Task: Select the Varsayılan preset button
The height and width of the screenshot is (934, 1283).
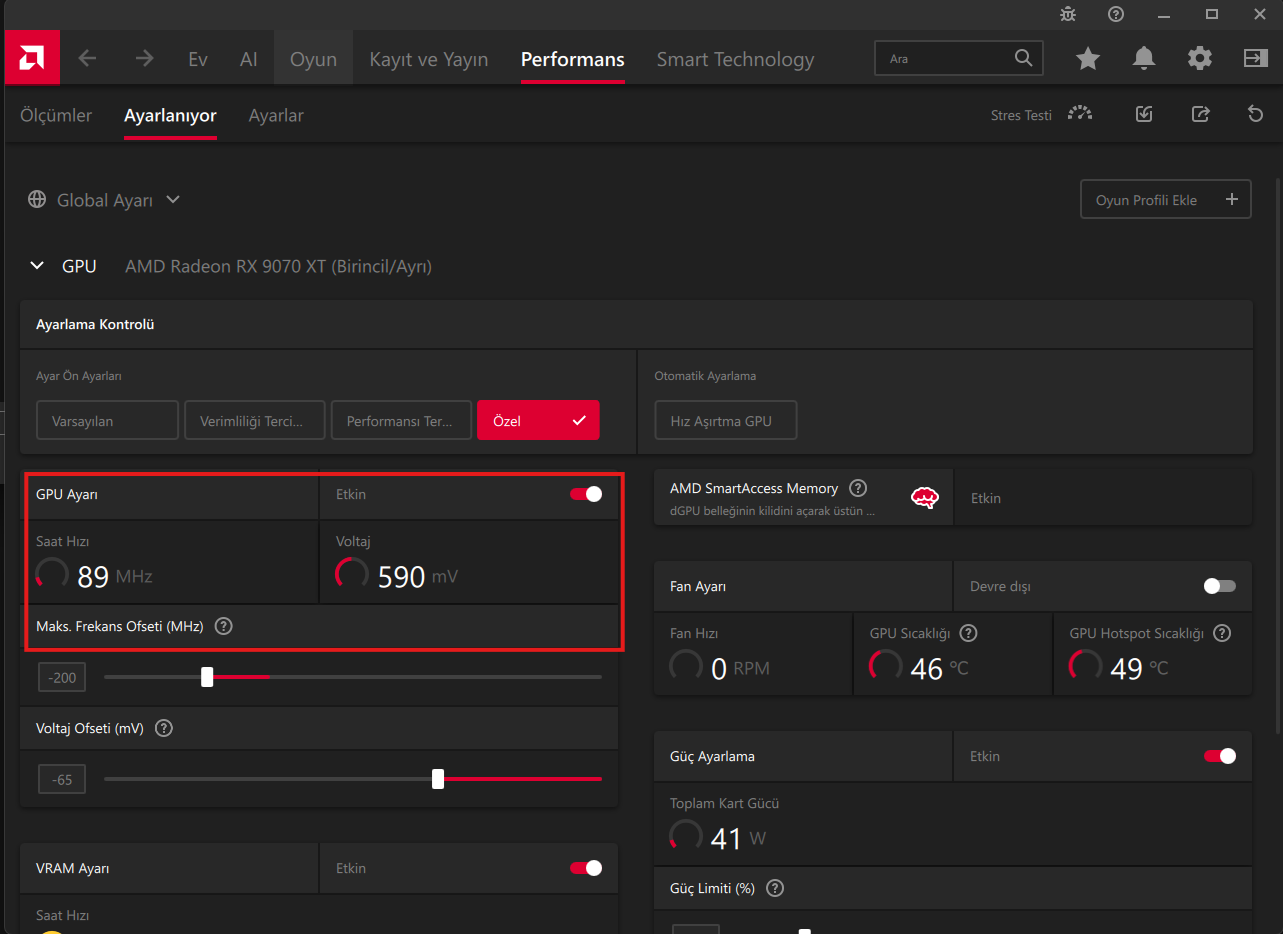Action: click(107, 421)
